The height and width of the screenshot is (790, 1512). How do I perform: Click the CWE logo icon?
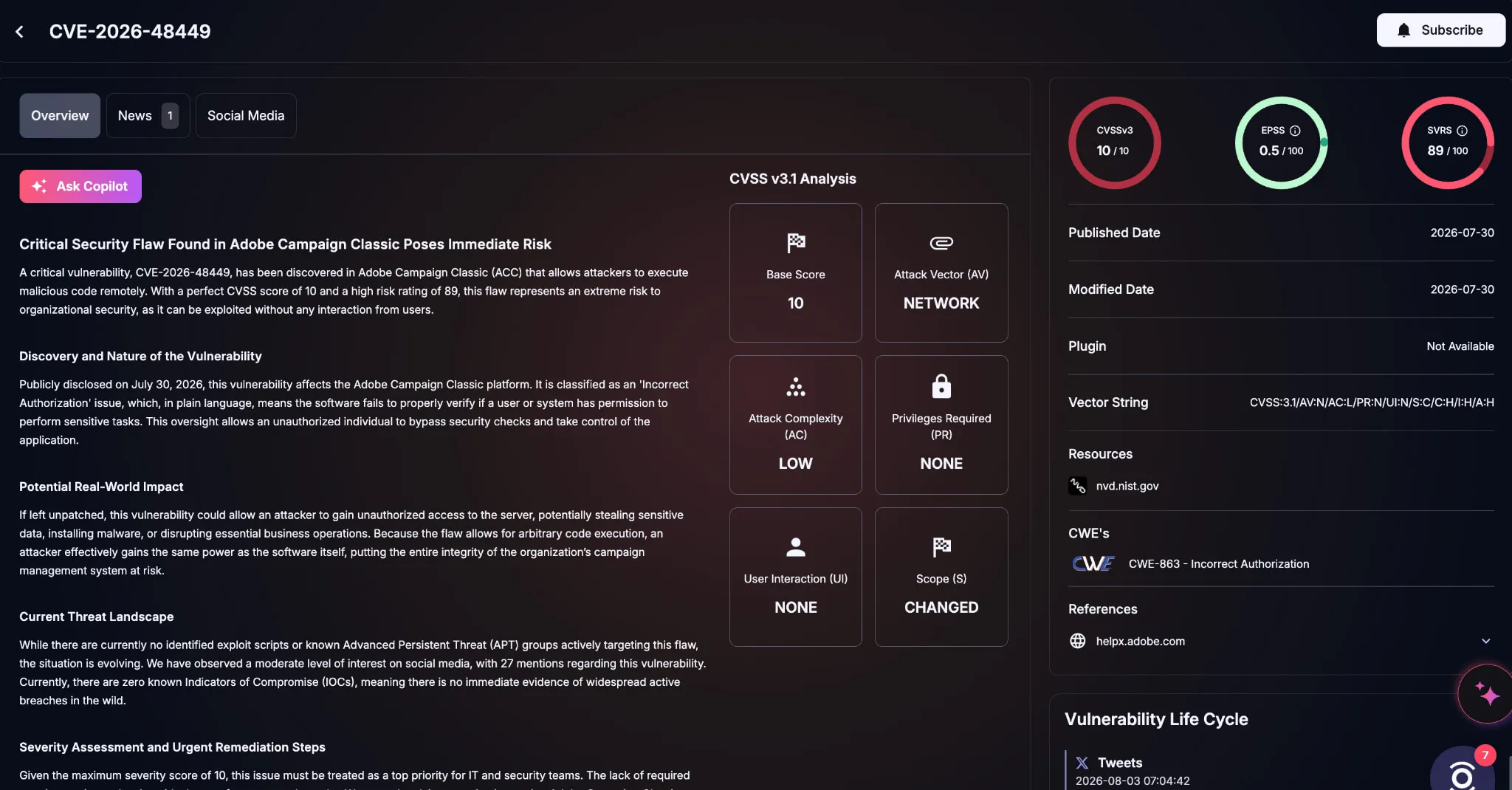click(x=1093, y=564)
